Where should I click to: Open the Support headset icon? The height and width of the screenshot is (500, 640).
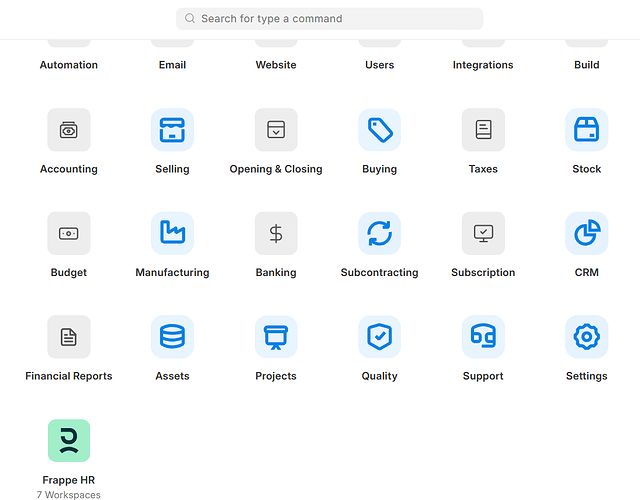tap(483, 337)
